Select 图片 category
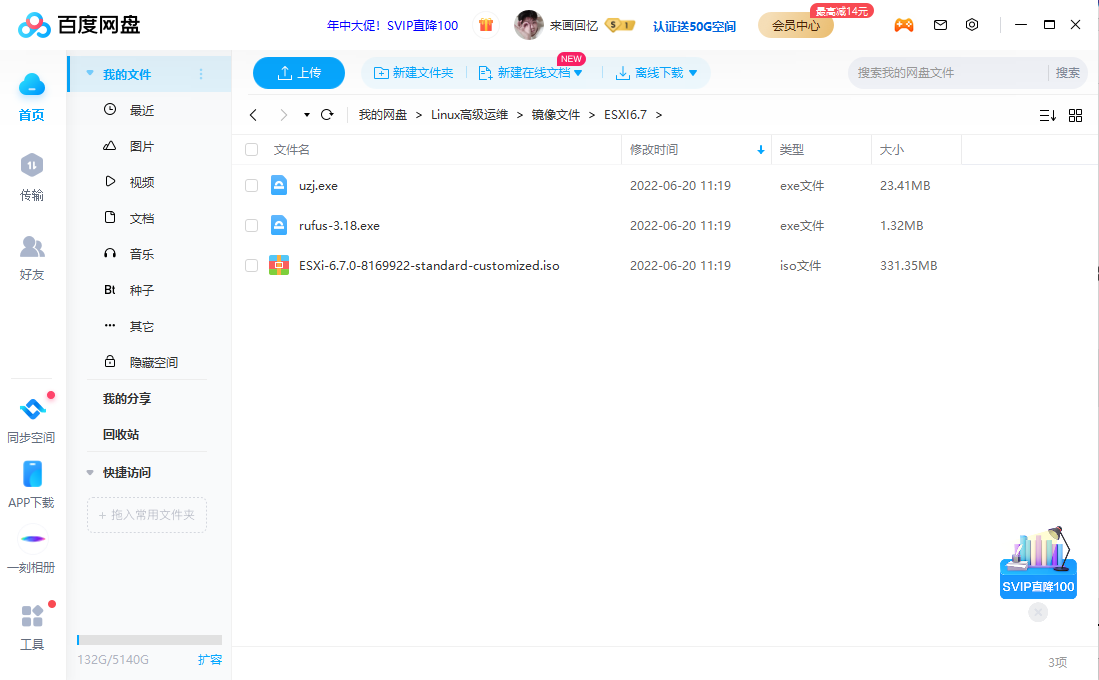 [x=142, y=146]
